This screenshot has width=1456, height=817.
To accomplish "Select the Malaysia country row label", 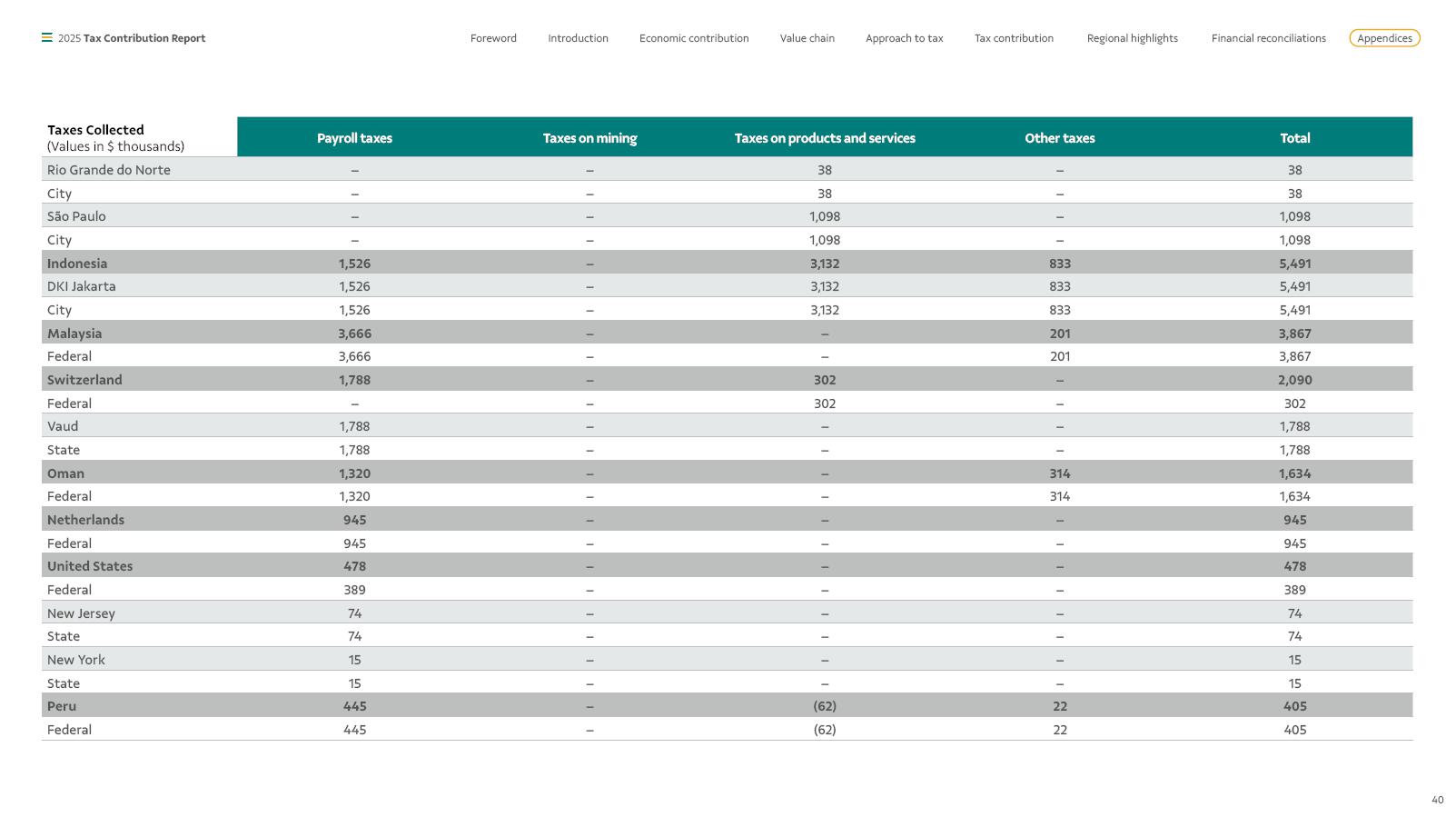I will [x=74, y=334].
